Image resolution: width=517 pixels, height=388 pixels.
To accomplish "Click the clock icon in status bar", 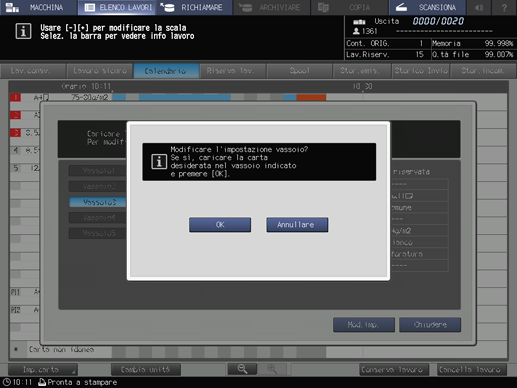I will [x=6, y=382].
